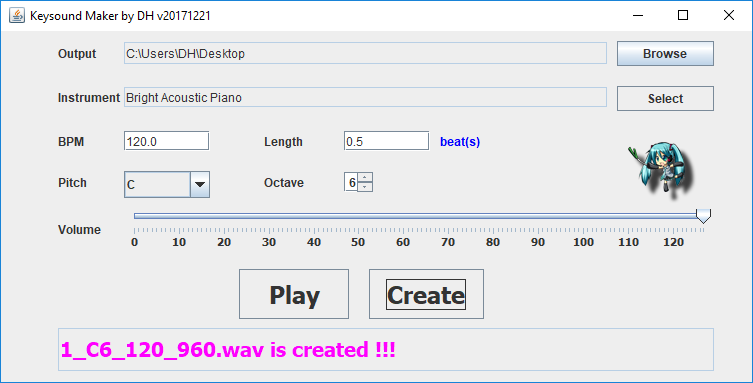The image size is (753, 383).
Task: Click the BPM label
Action: click(71, 142)
